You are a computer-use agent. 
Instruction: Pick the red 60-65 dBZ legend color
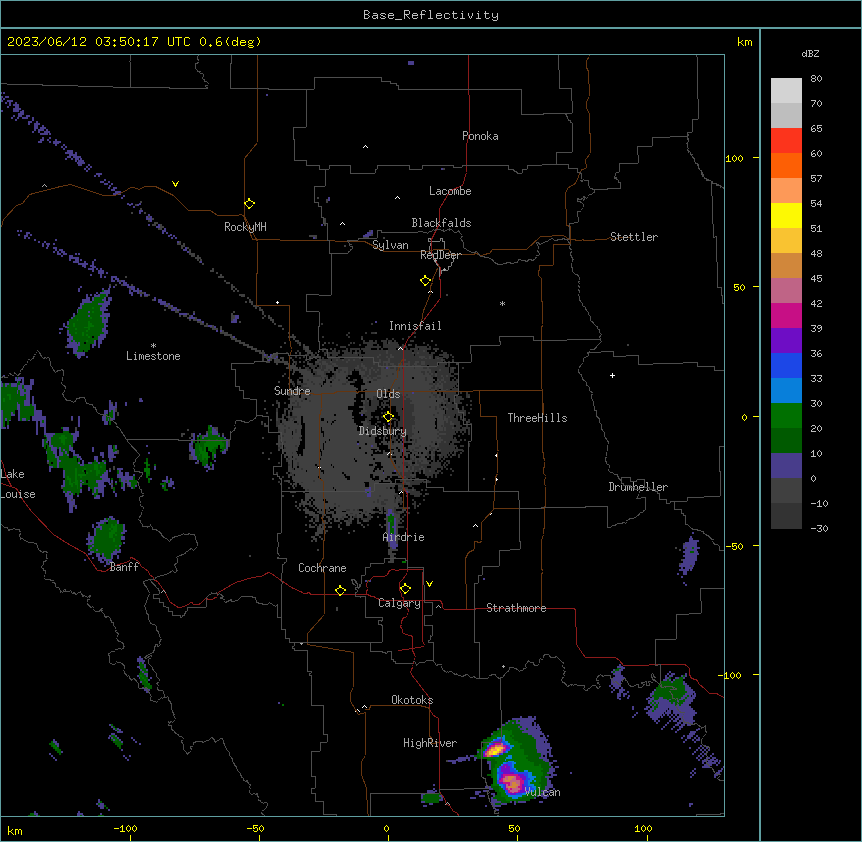coord(786,141)
